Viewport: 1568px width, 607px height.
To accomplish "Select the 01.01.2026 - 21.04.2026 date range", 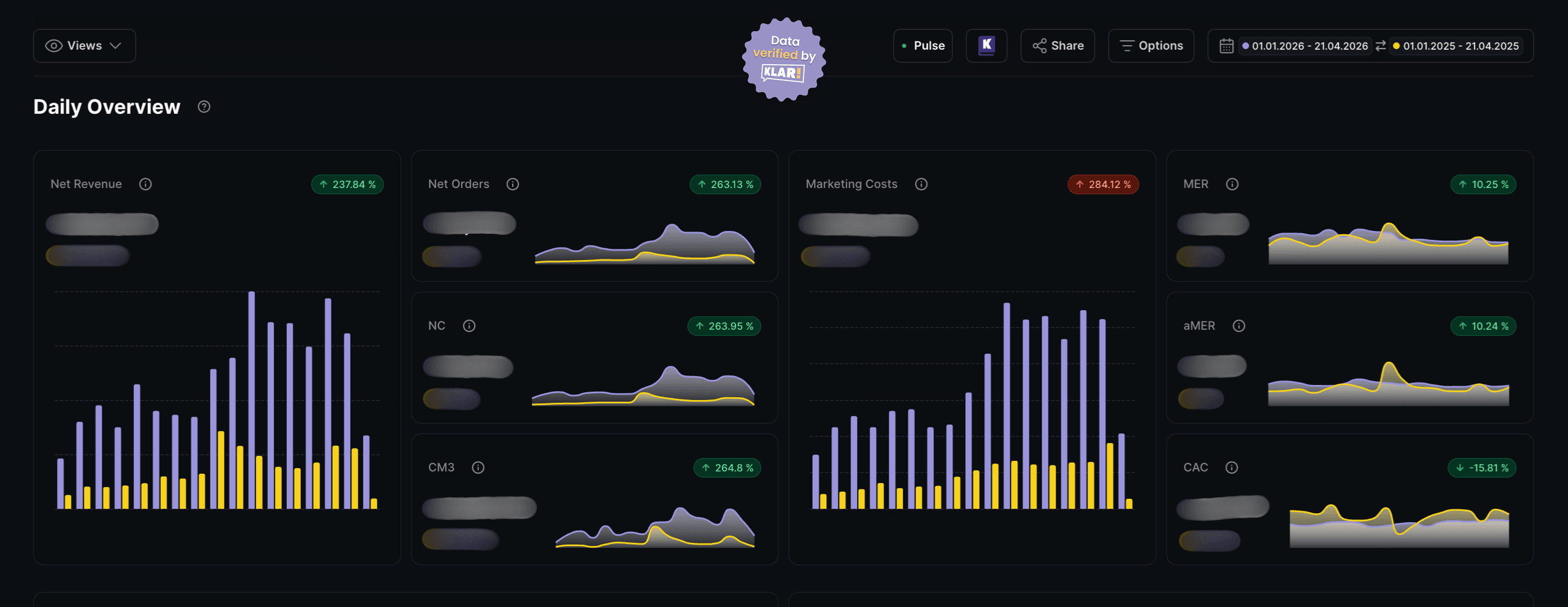I will click(x=1305, y=46).
